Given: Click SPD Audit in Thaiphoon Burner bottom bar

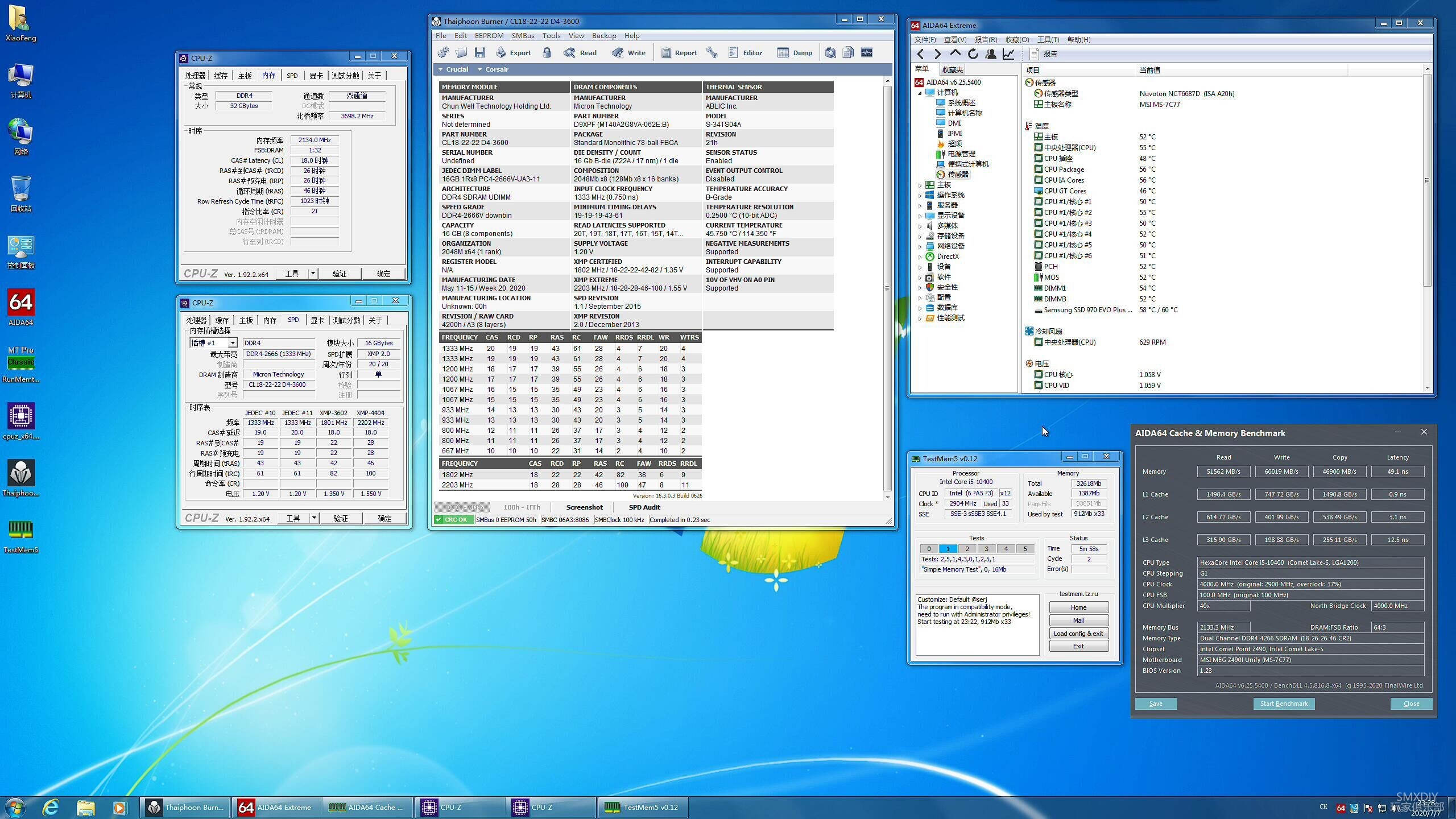Looking at the screenshot, I should click(644, 507).
